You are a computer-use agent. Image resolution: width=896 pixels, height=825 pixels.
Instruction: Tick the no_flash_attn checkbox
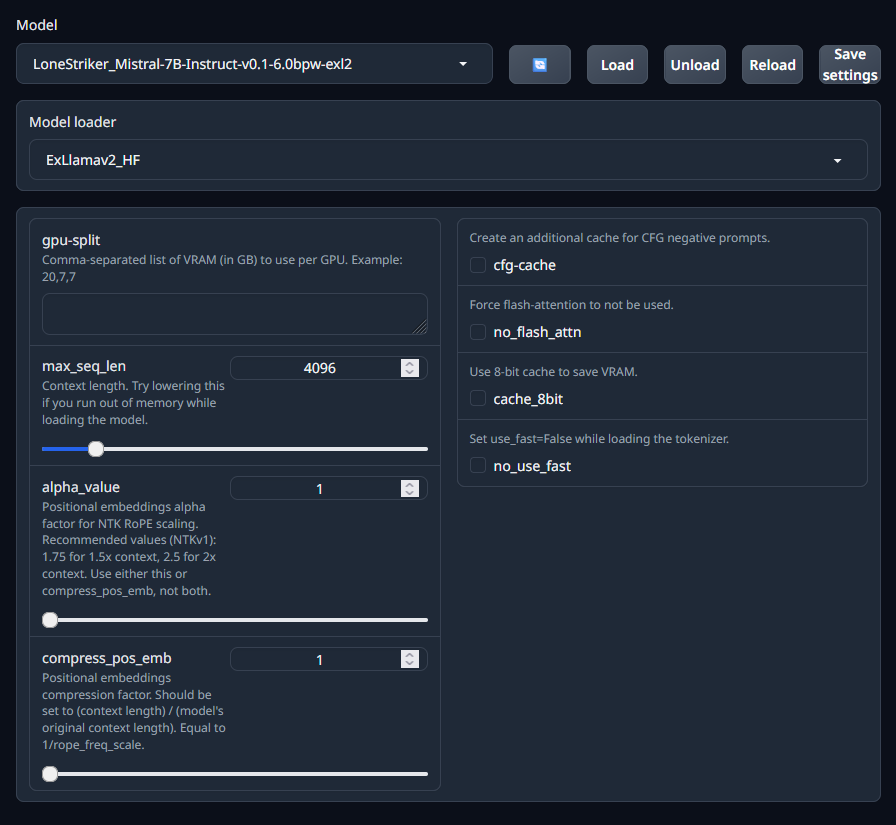[x=478, y=332]
